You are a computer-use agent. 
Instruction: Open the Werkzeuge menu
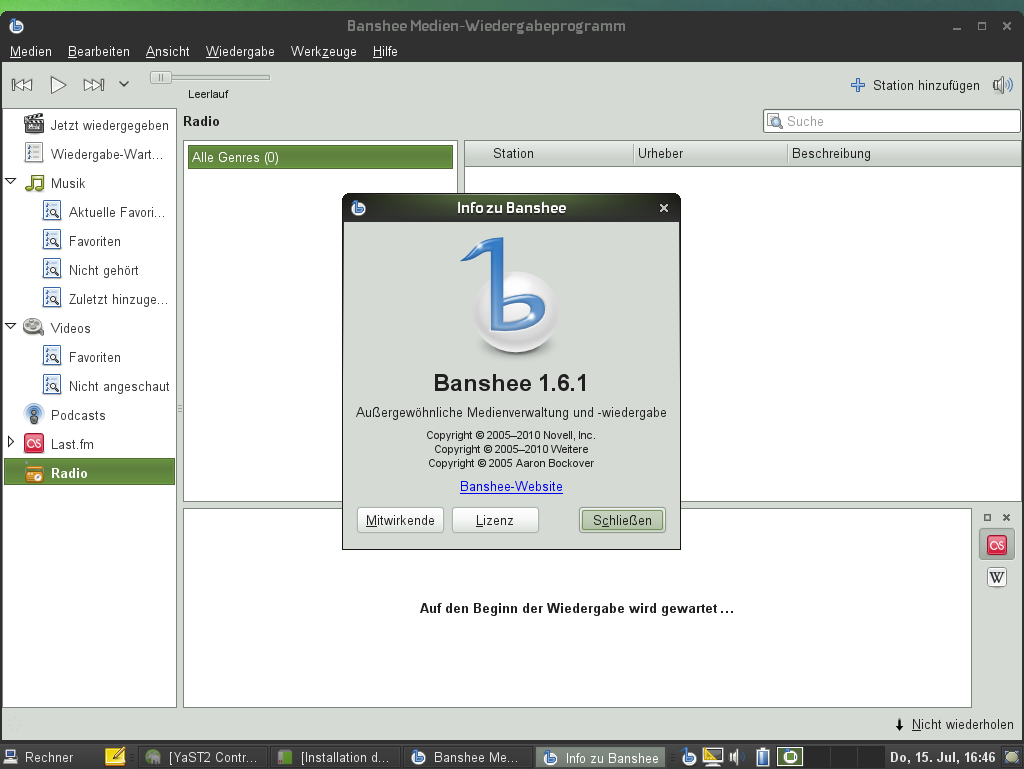coord(322,51)
